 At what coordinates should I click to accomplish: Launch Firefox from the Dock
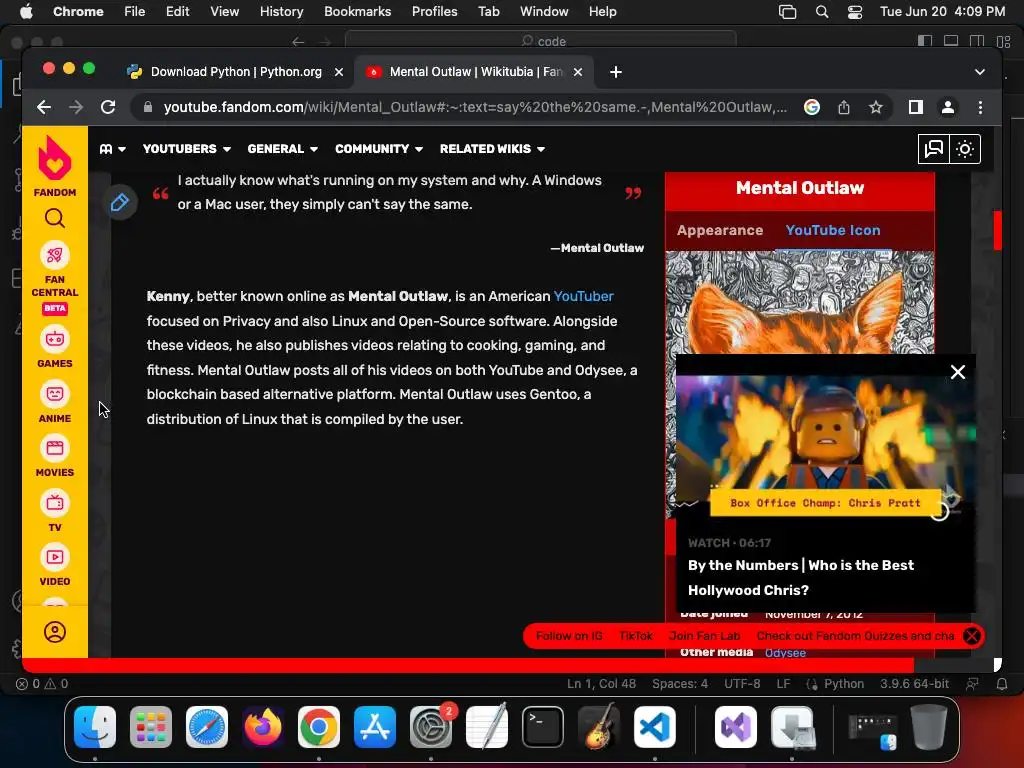263,727
